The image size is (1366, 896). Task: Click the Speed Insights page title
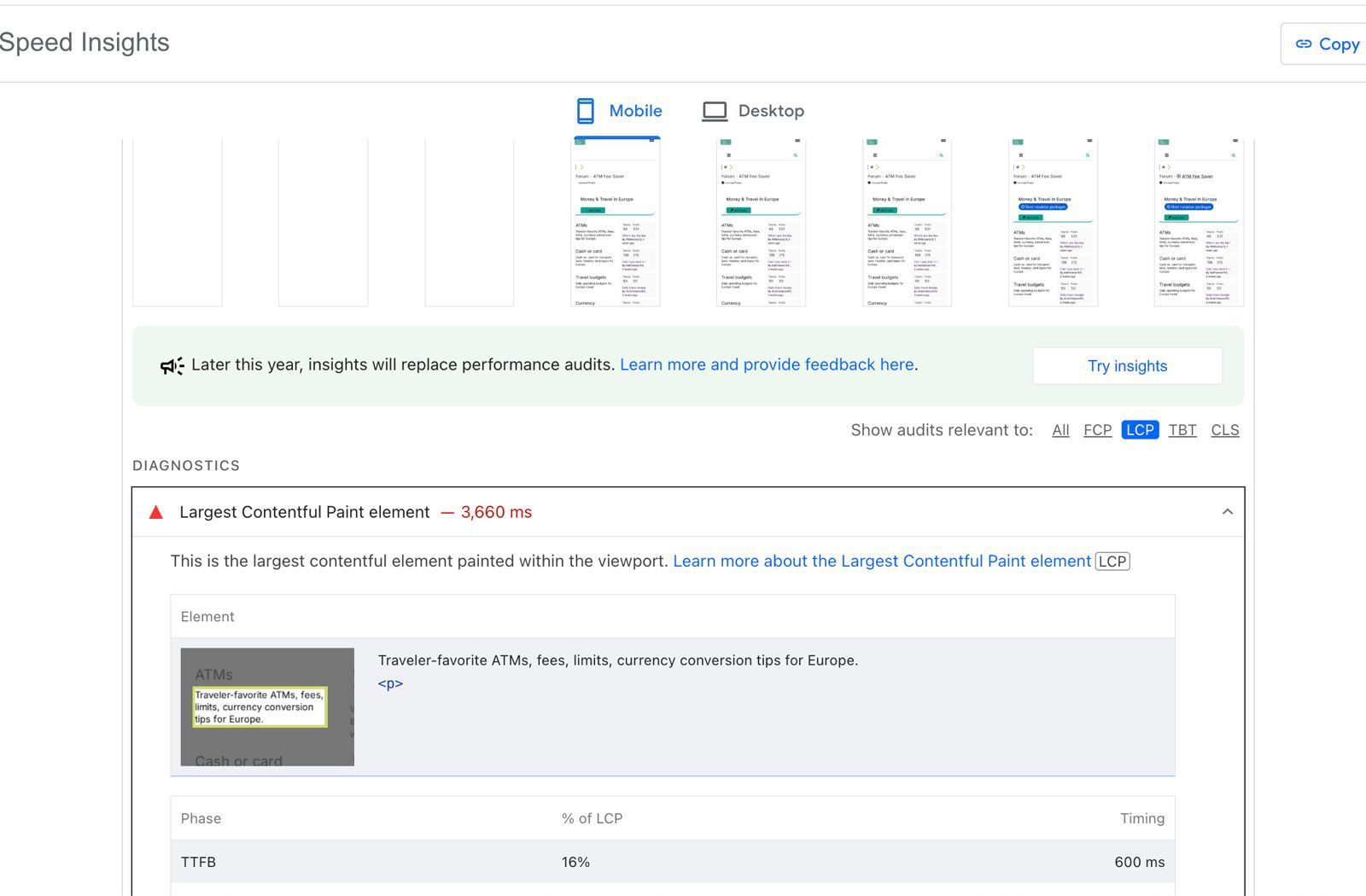click(85, 43)
